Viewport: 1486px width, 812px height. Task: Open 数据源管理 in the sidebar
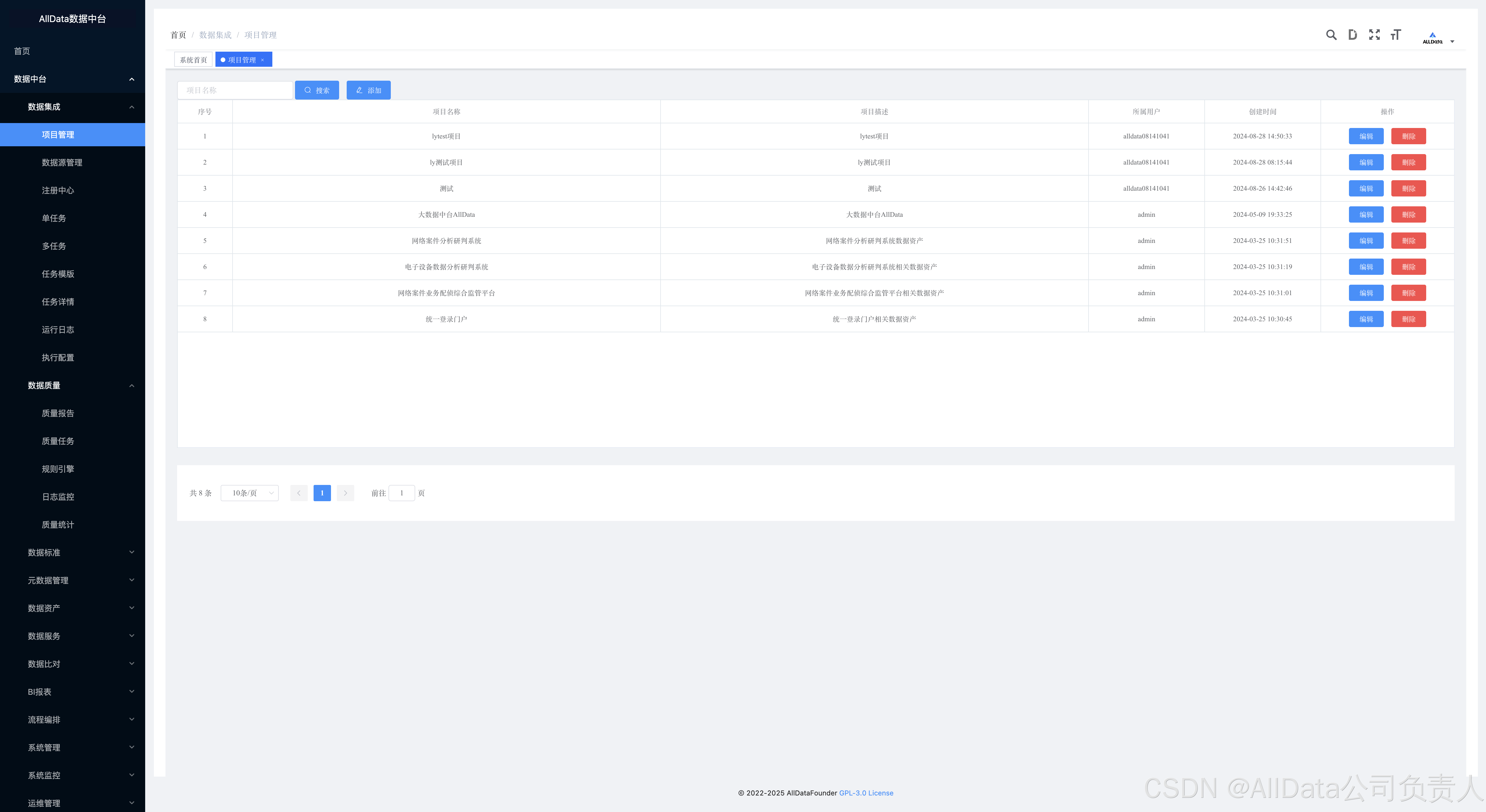[x=62, y=163]
